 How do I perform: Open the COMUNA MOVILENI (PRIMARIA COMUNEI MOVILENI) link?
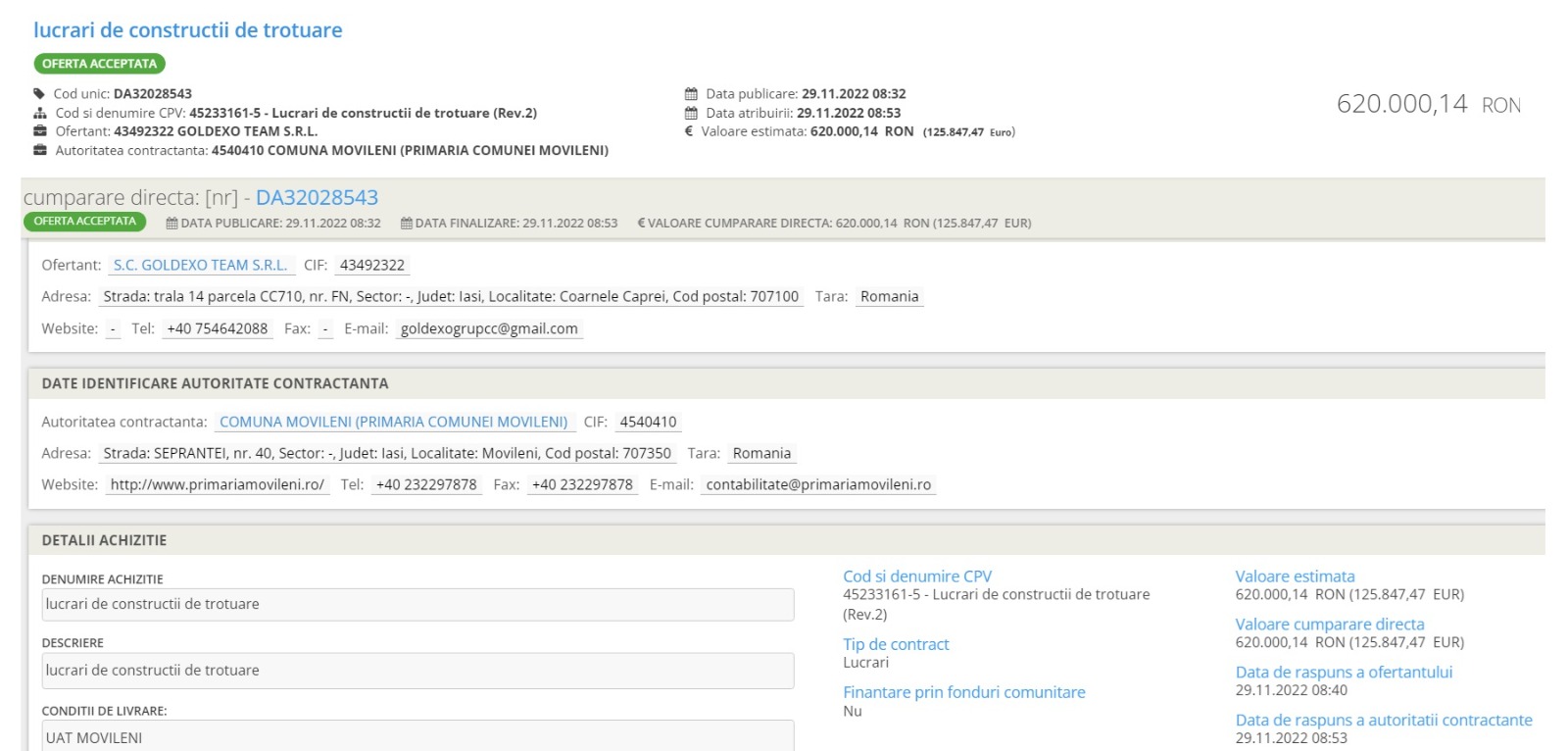pyautogui.click(x=394, y=422)
